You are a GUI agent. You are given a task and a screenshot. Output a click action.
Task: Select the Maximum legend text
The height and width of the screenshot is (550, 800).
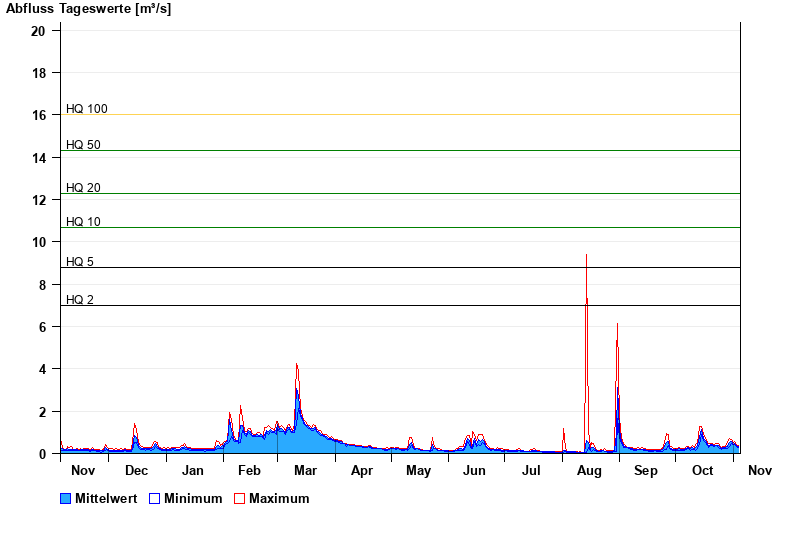click(x=279, y=498)
